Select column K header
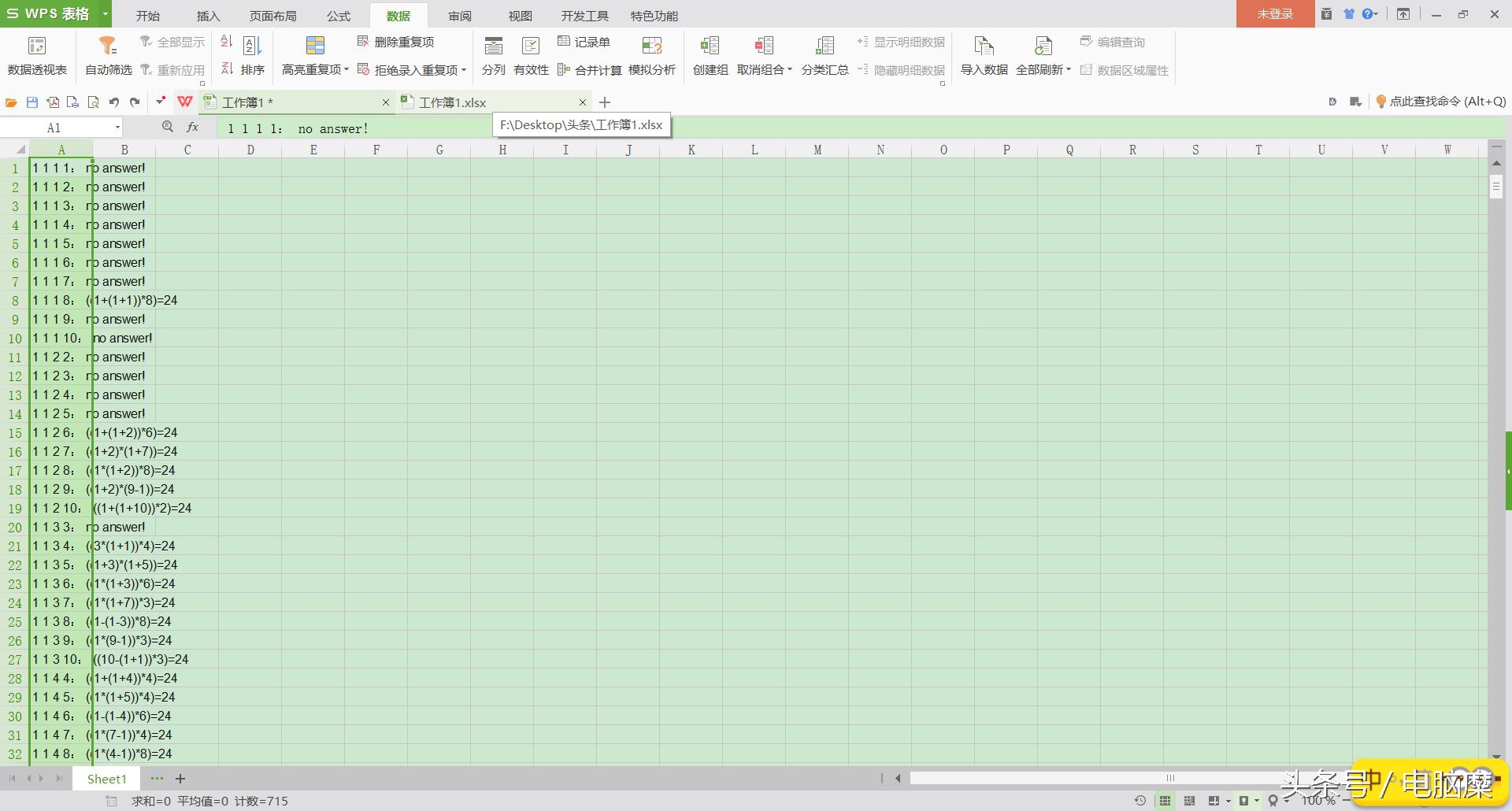1512x811 pixels. point(691,150)
